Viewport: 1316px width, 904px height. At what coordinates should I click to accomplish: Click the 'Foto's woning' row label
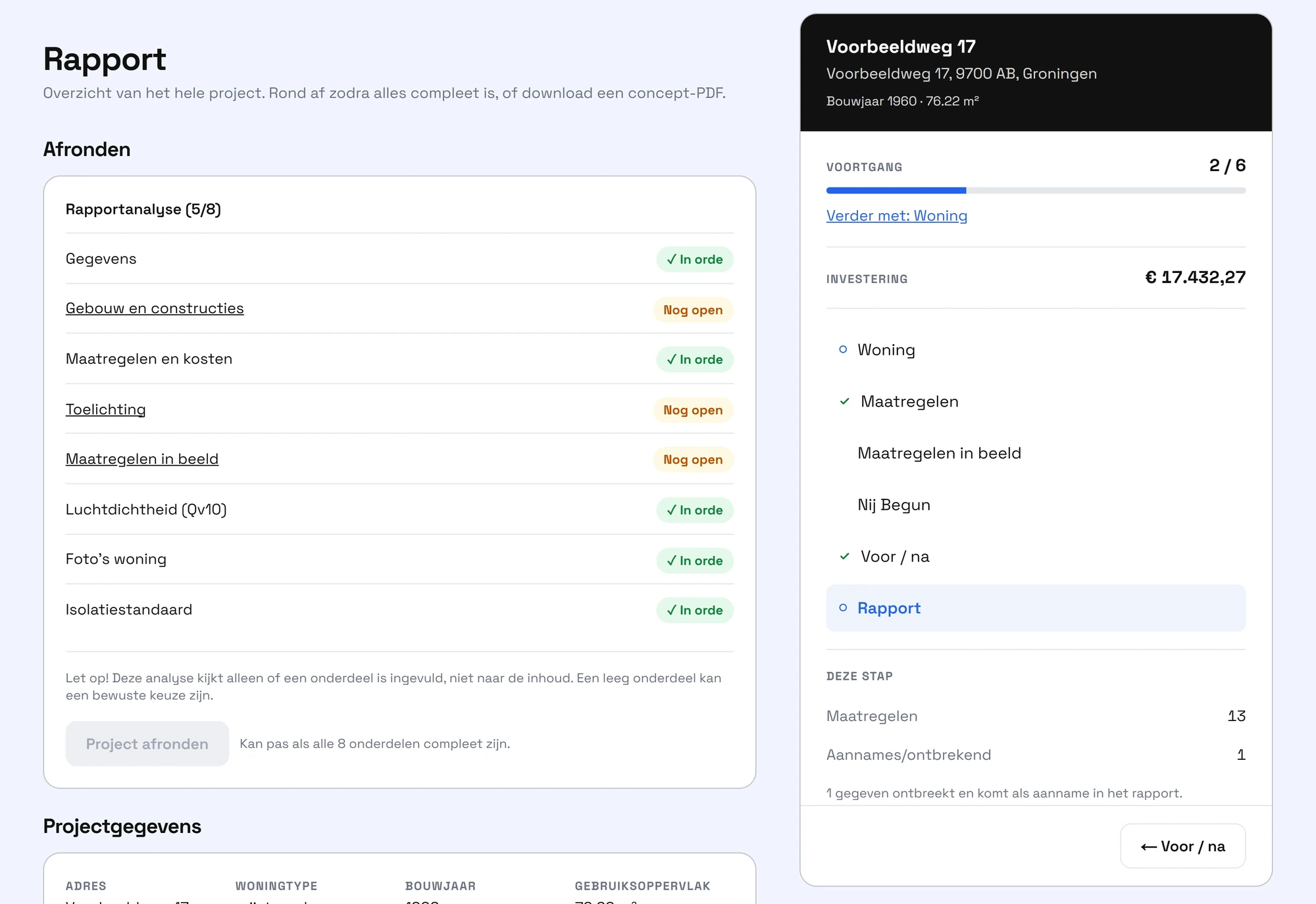coord(116,559)
